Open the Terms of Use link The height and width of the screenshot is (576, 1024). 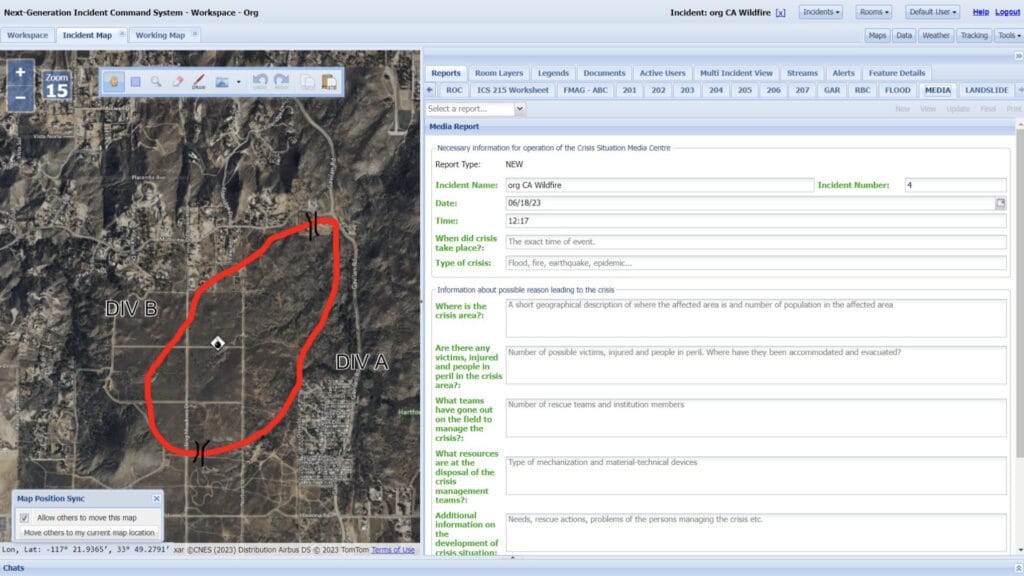(x=392, y=550)
